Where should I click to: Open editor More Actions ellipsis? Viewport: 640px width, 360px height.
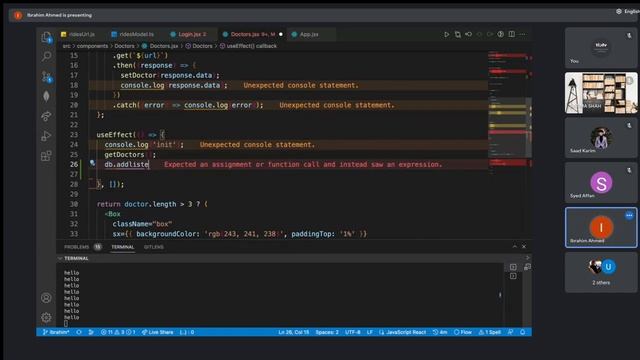pyautogui.click(x=522, y=34)
